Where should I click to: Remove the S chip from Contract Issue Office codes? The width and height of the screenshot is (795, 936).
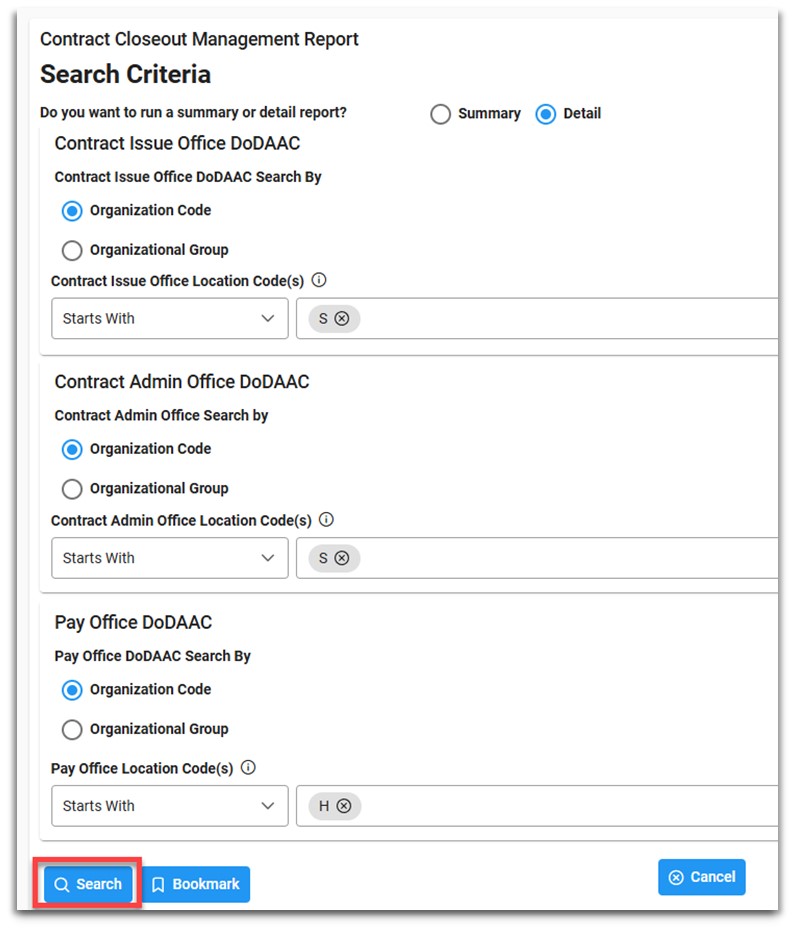pos(342,319)
